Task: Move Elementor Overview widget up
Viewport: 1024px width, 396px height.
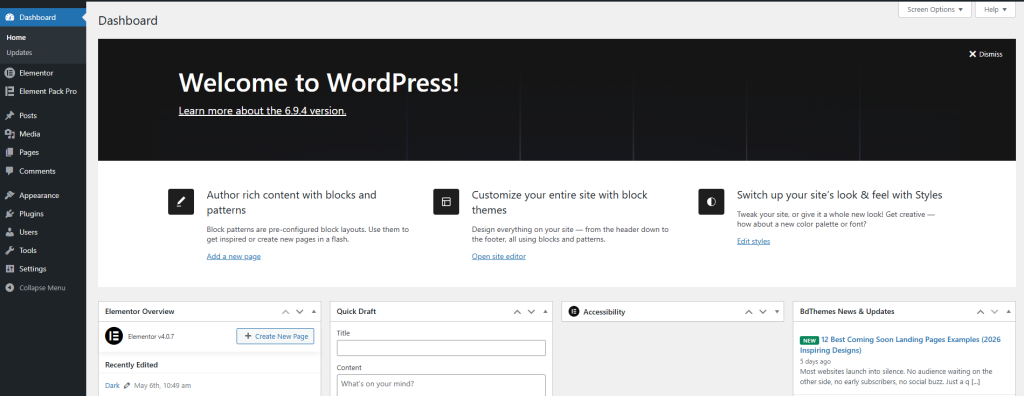Action: pos(285,312)
